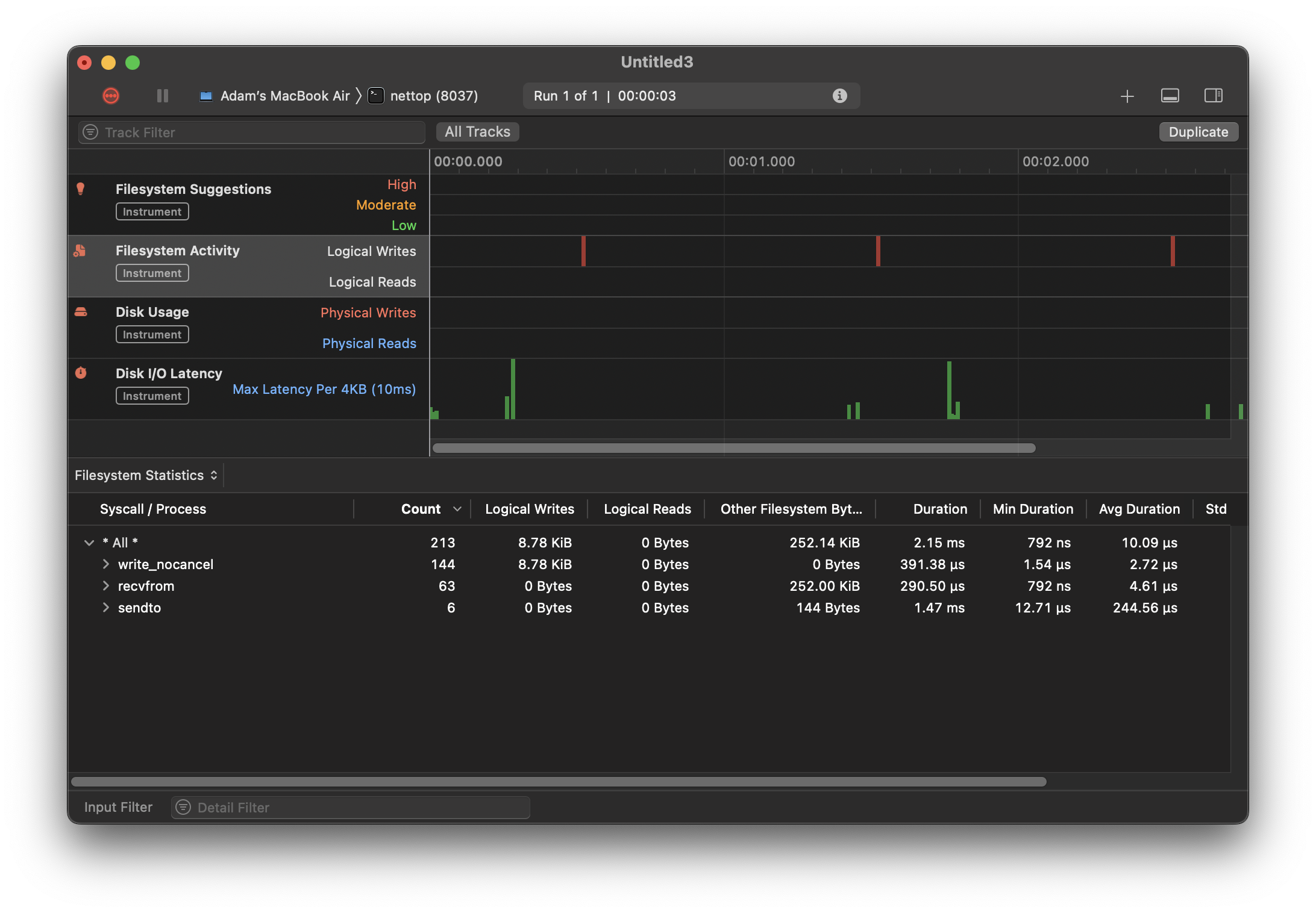Viewport: 1316px width, 913px height.
Task: Click the count 144 for write_nocancel
Action: click(x=443, y=564)
